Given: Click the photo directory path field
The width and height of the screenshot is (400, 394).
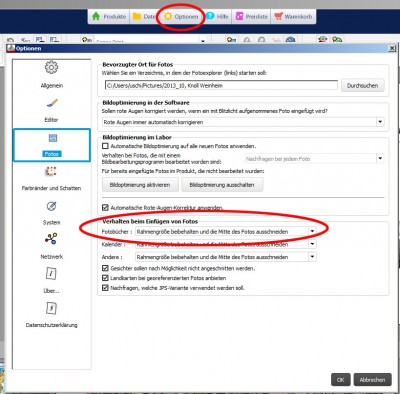Looking at the screenshot, I should click(x=221, y=85).
